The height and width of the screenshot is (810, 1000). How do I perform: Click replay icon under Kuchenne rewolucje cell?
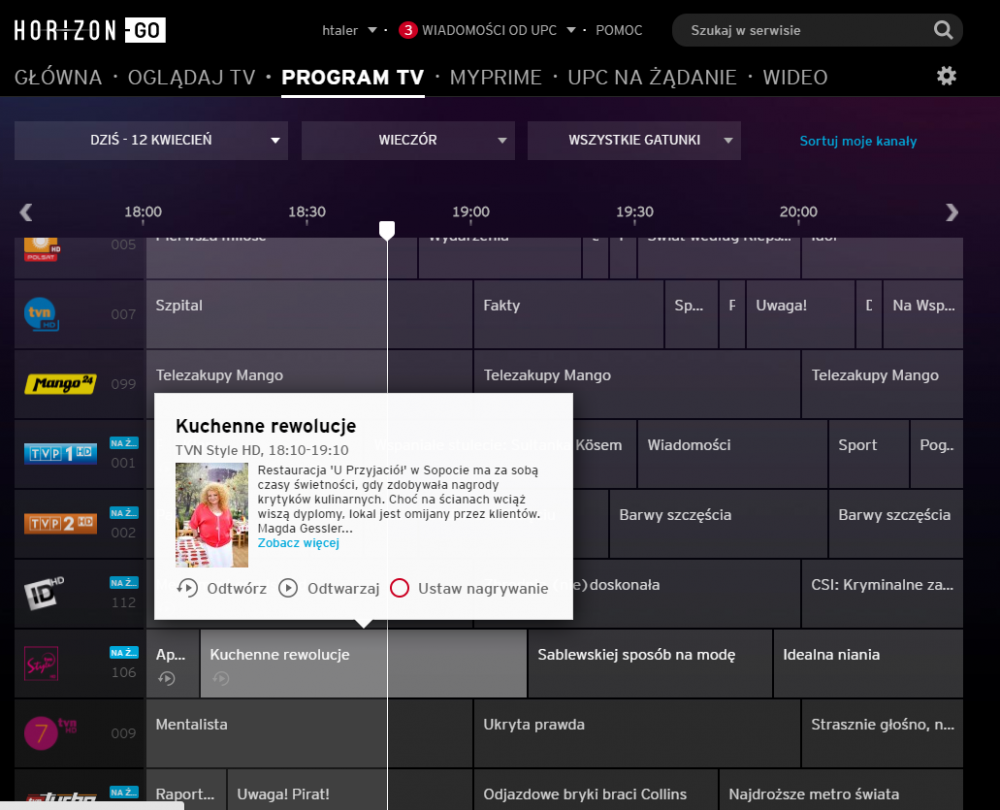click(221, 678)
